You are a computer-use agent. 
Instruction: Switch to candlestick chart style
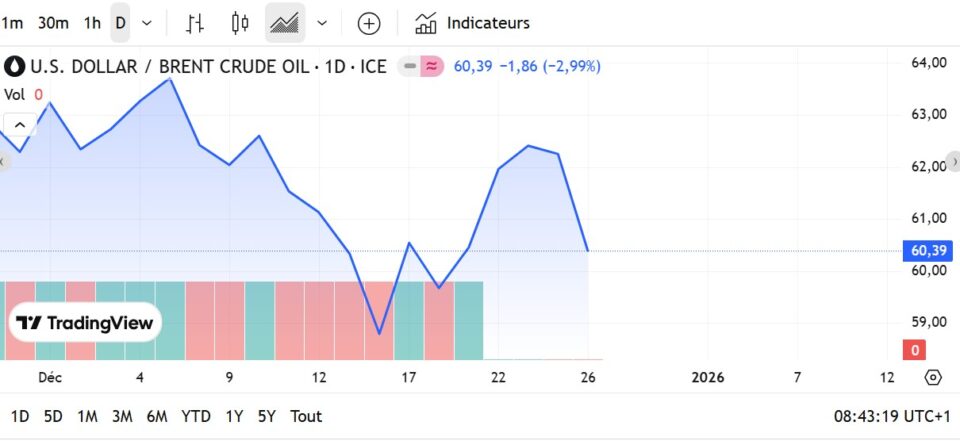[239, 22]
